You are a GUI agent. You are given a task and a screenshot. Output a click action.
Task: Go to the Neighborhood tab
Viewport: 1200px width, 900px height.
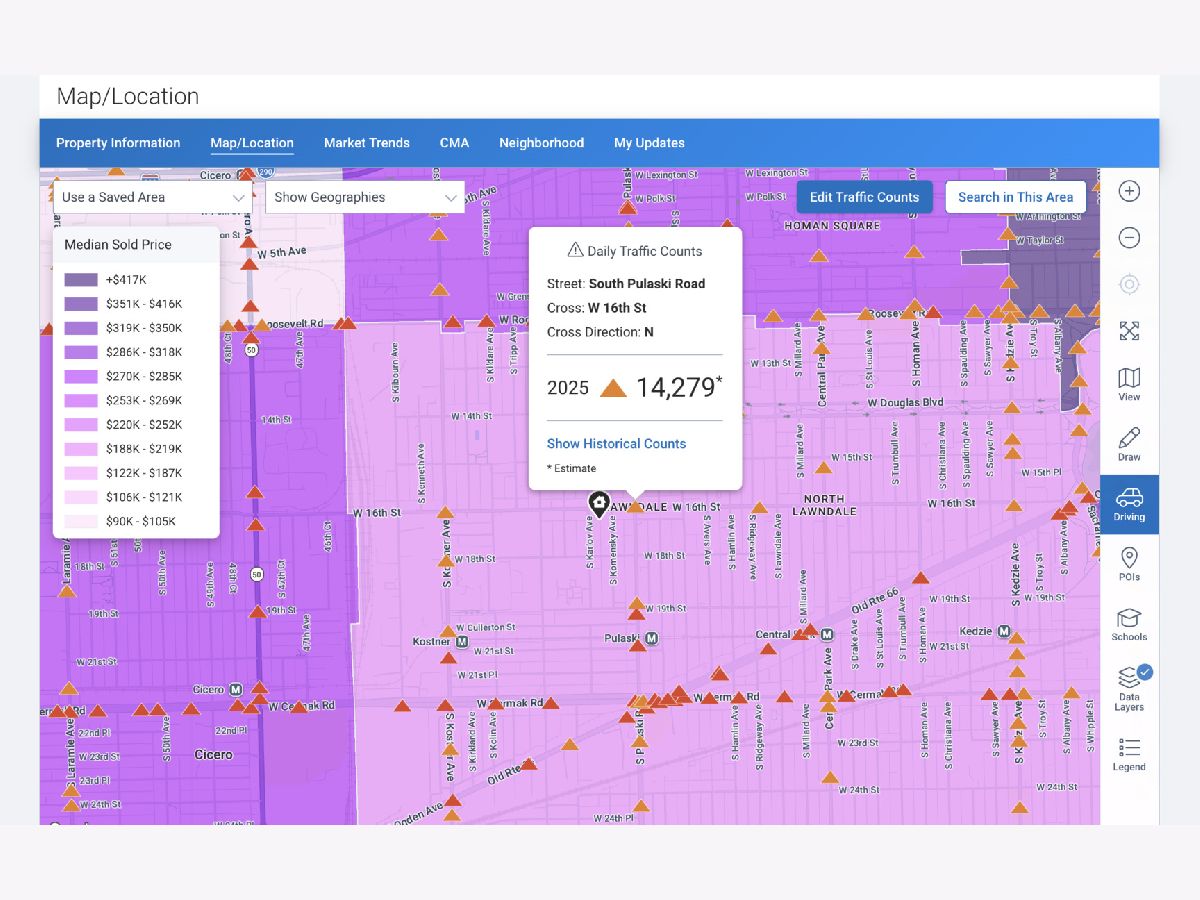541,143
